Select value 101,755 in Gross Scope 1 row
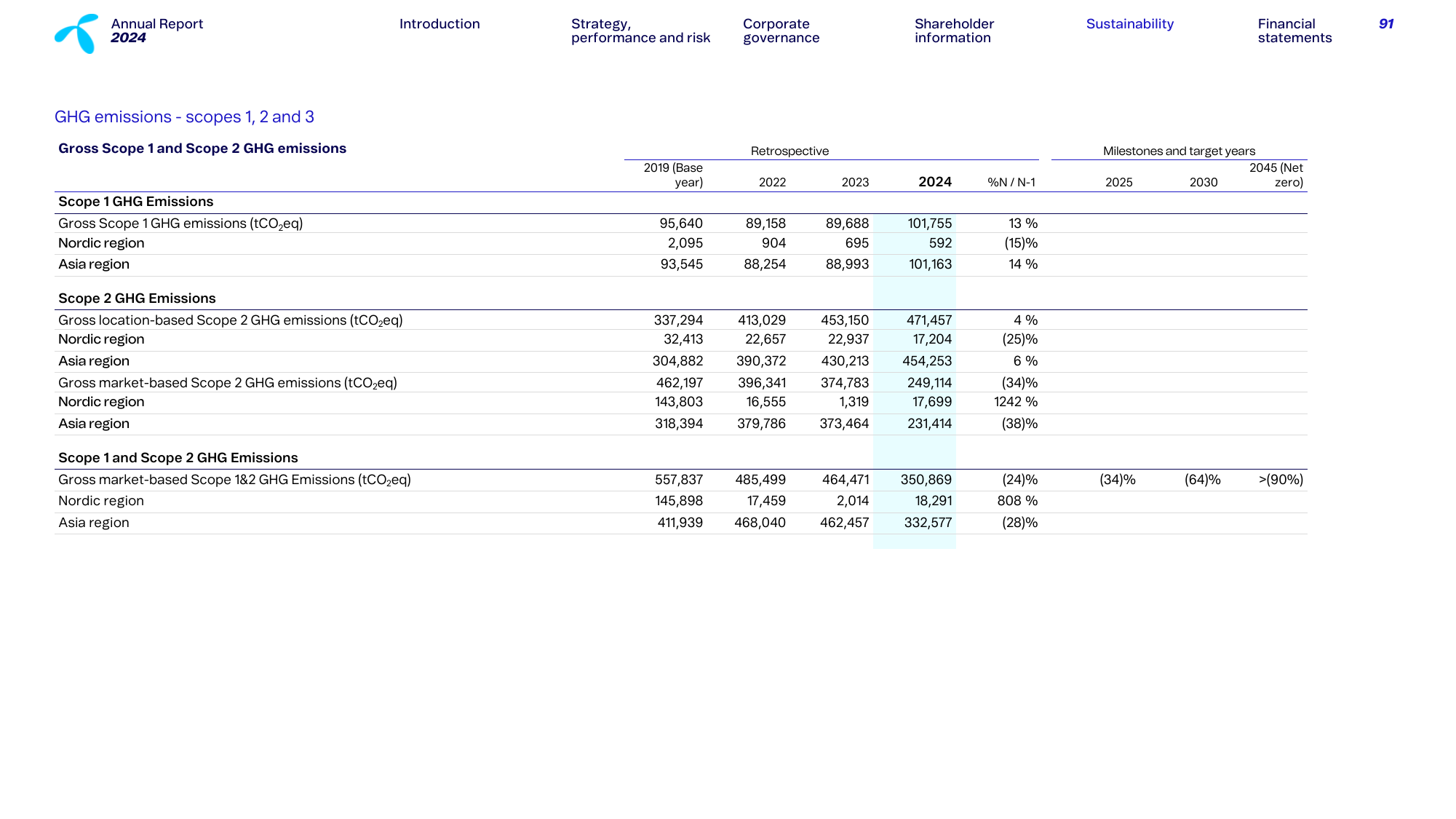Viewport: 1456px width, 819px height. tap(929, 223)
